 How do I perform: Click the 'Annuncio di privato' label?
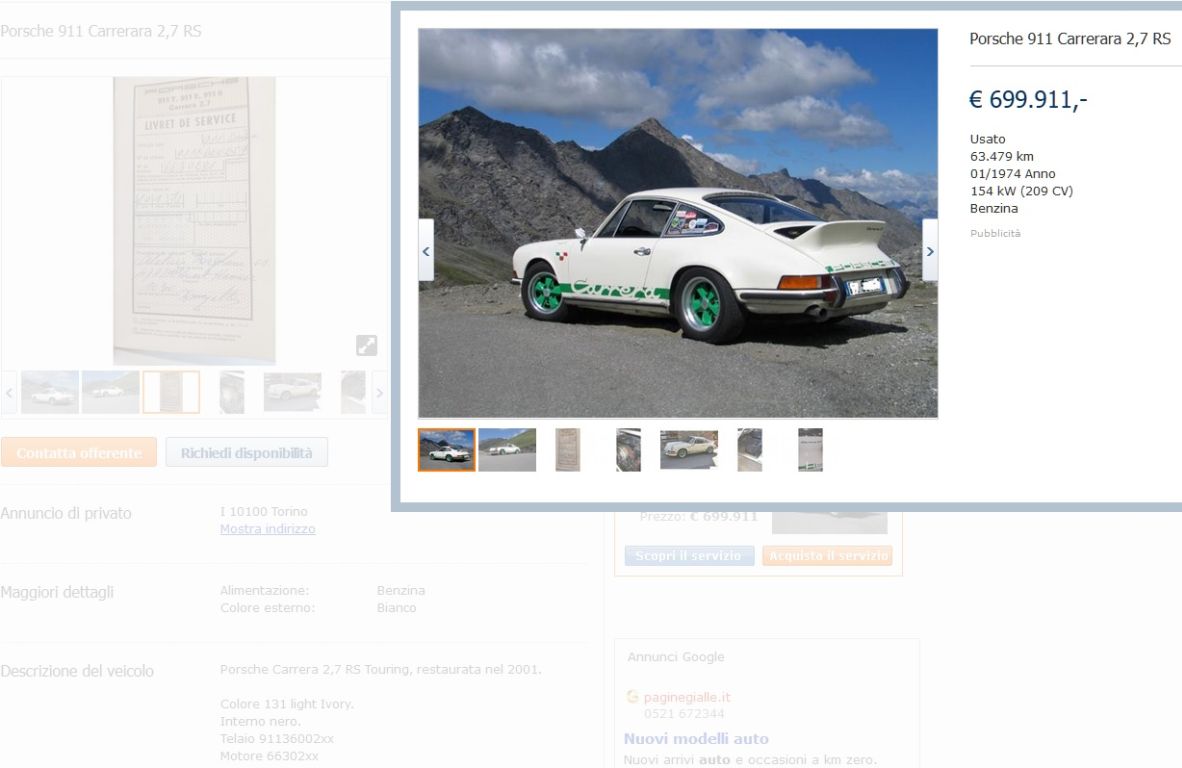point(66,513)
